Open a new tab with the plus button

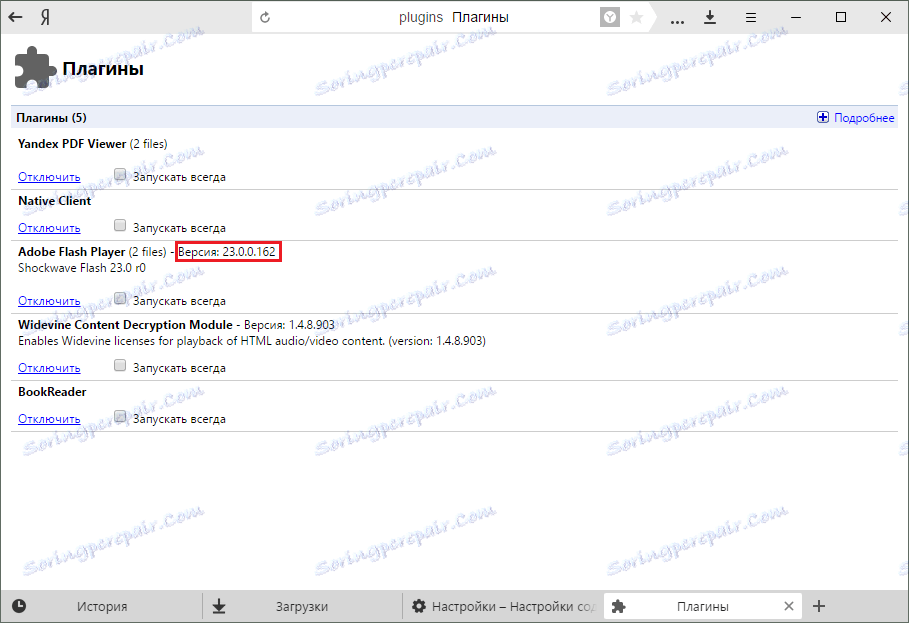819,606
